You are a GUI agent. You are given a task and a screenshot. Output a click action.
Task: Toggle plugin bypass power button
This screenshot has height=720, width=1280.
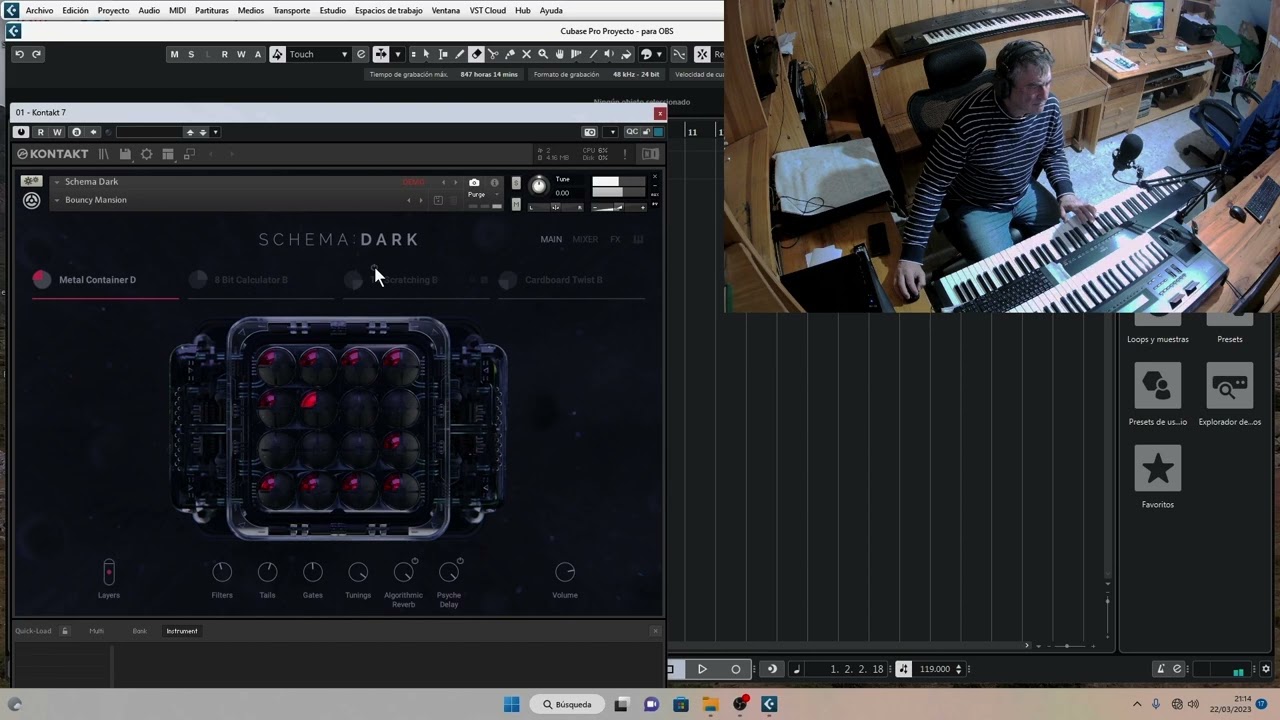(21, 132)
